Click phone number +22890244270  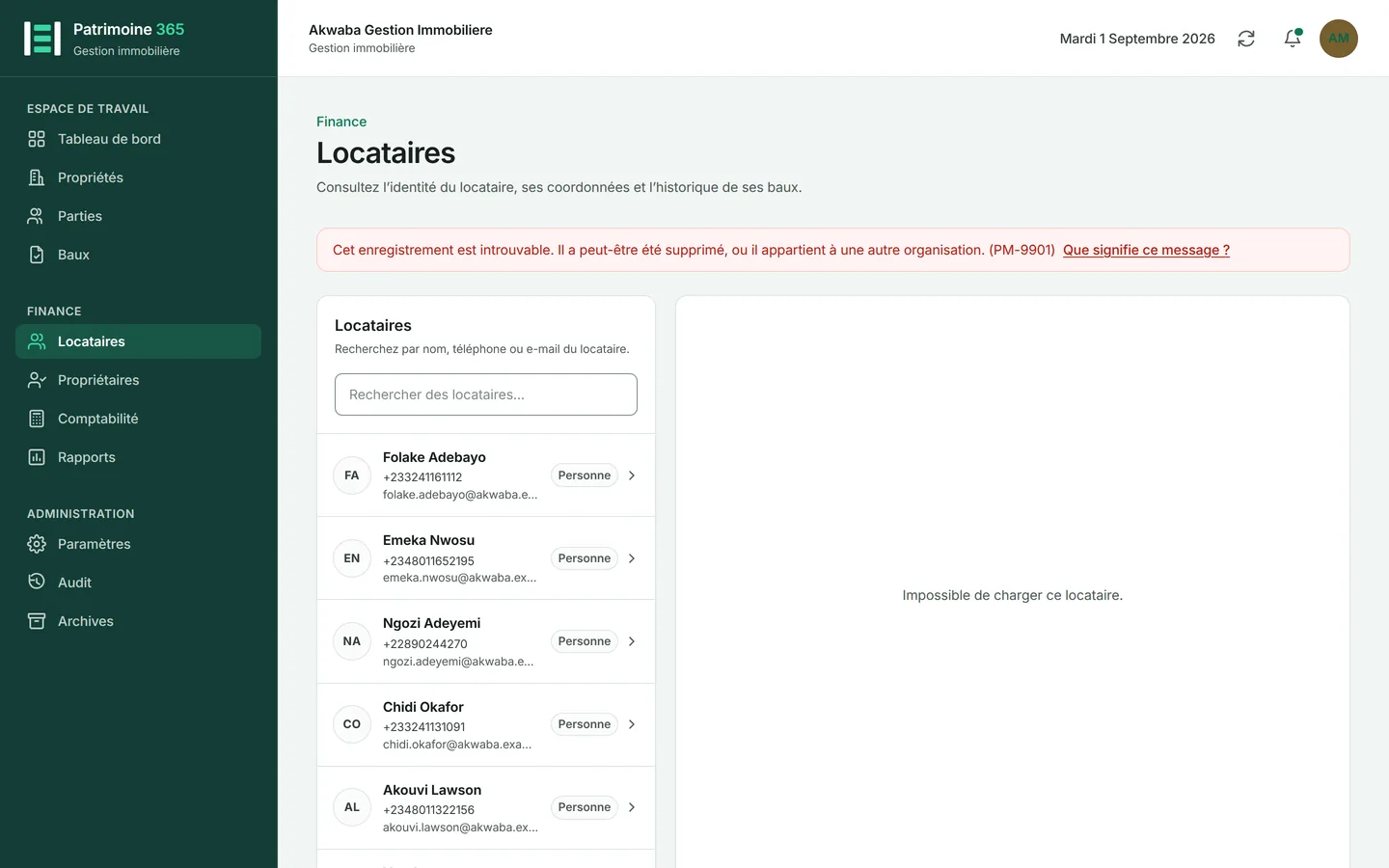pyautogui.click(x=425, y=644)
